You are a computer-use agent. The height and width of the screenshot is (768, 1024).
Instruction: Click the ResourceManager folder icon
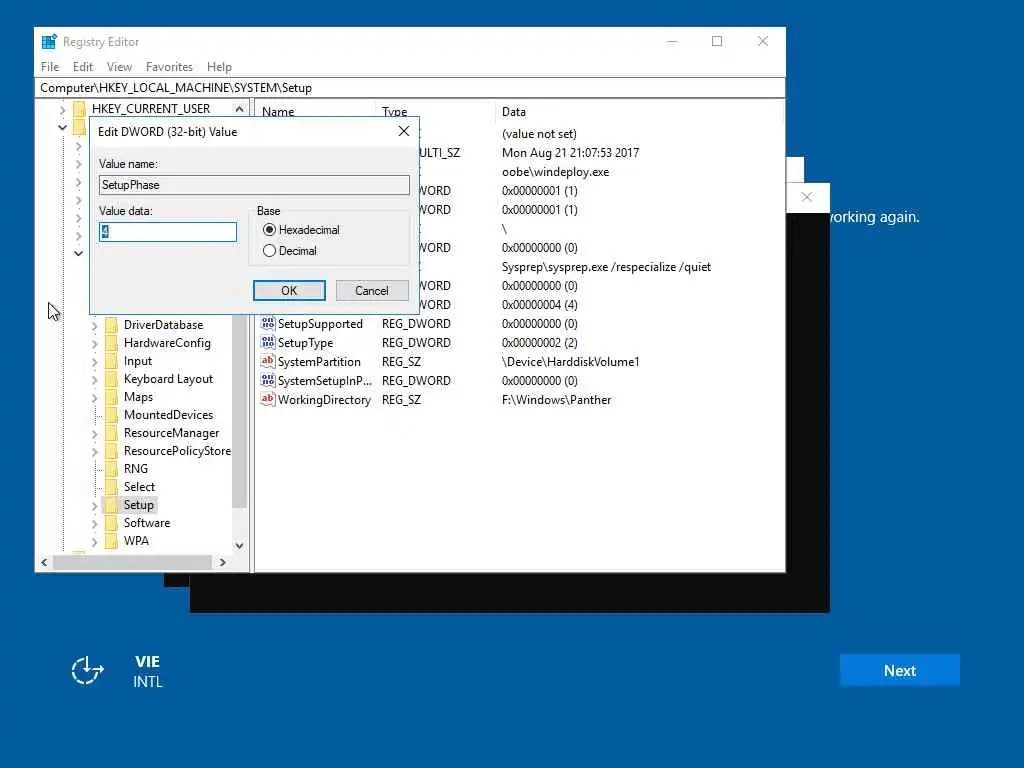[x=112, y=432]
